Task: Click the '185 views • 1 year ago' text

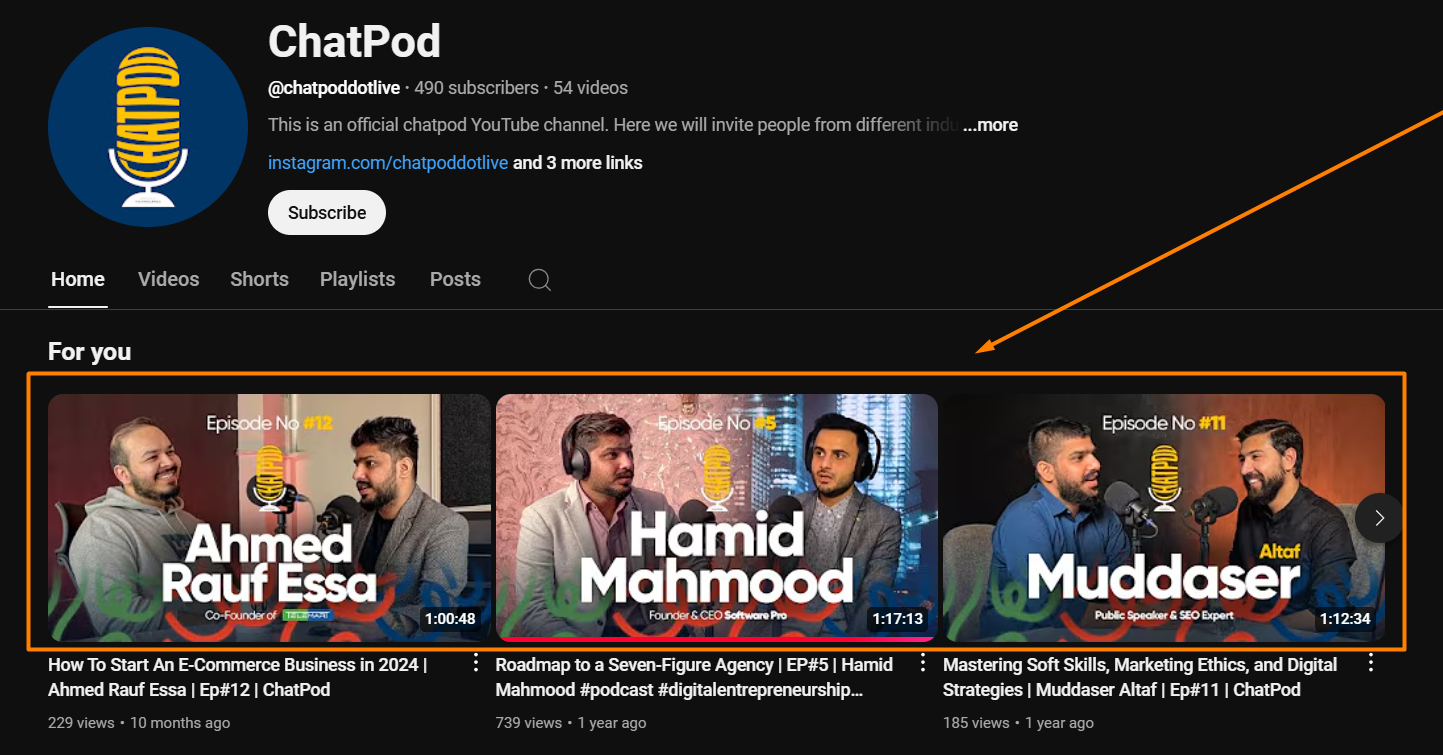Action: [x=1018, y=722]
